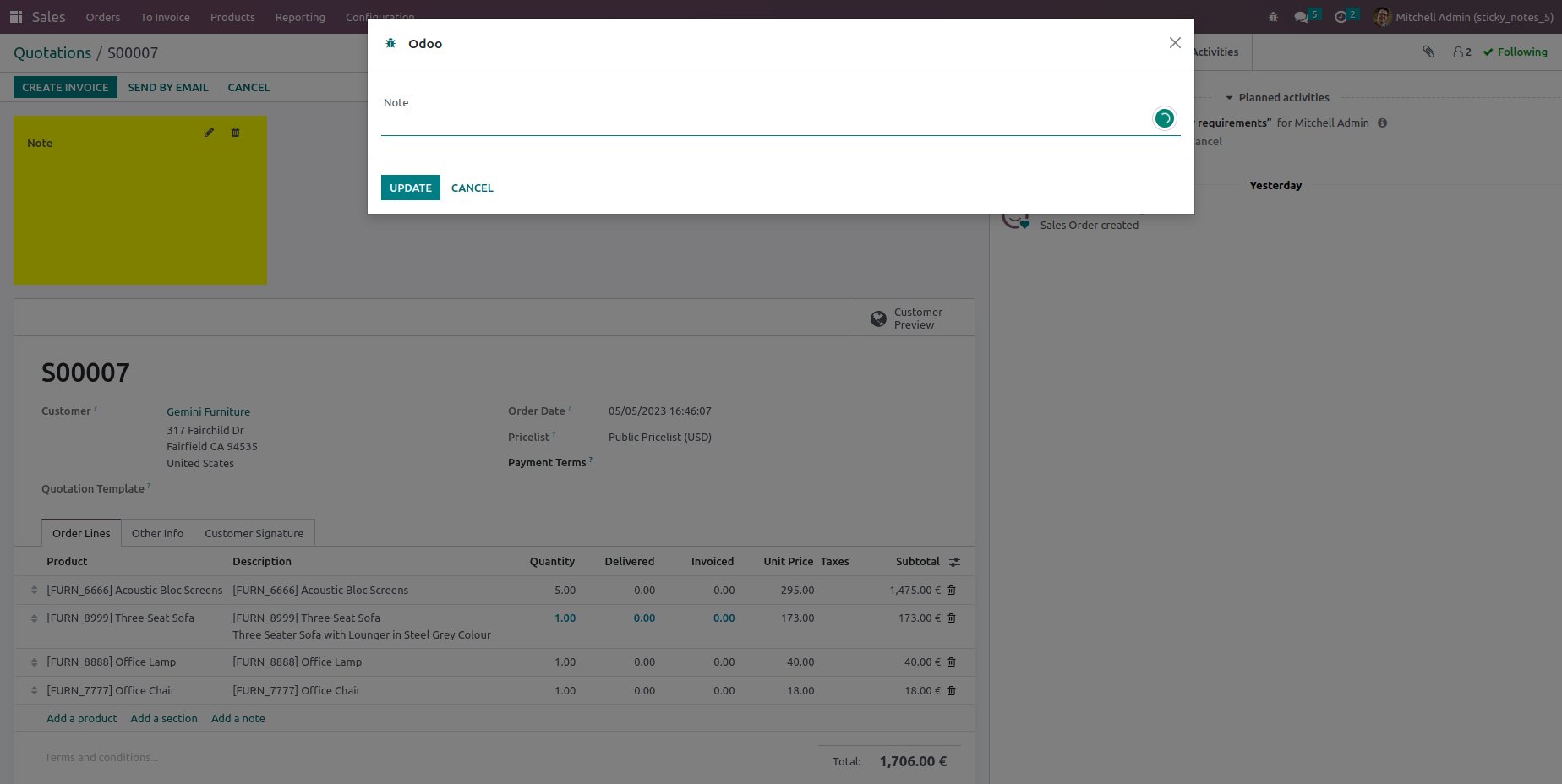Delete the yellow sticky note via trash icon
Image resolution: width=1562 pixels, height=784 pixels.
[236, 133]
